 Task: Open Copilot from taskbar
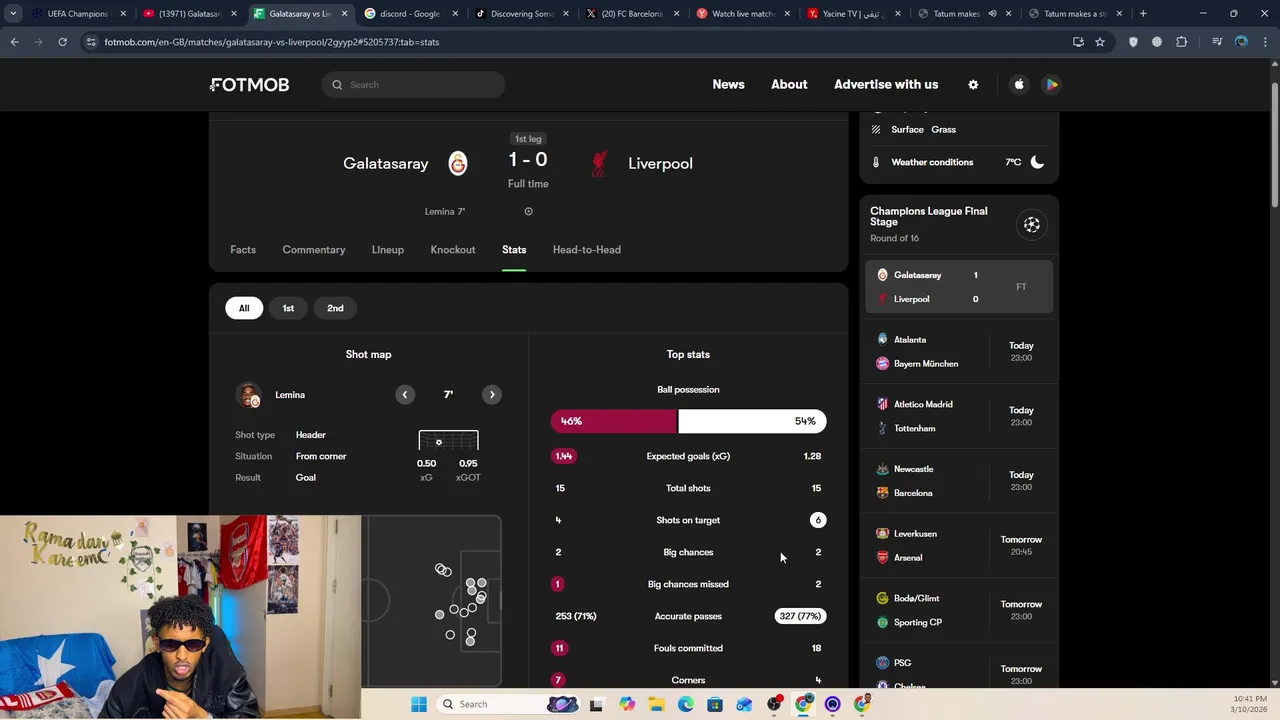coord(627,704)
